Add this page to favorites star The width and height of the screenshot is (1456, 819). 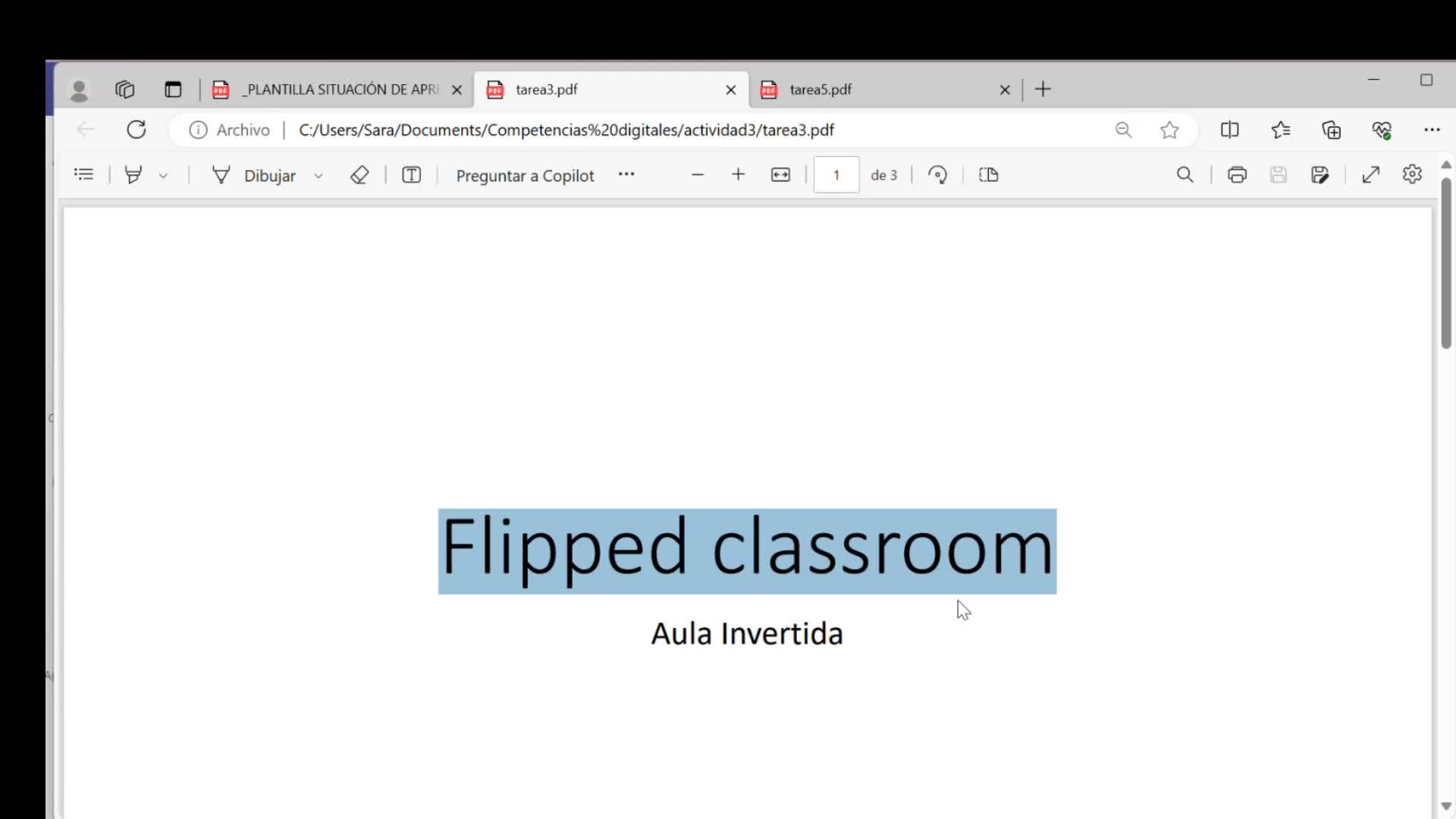[1169, 130]
